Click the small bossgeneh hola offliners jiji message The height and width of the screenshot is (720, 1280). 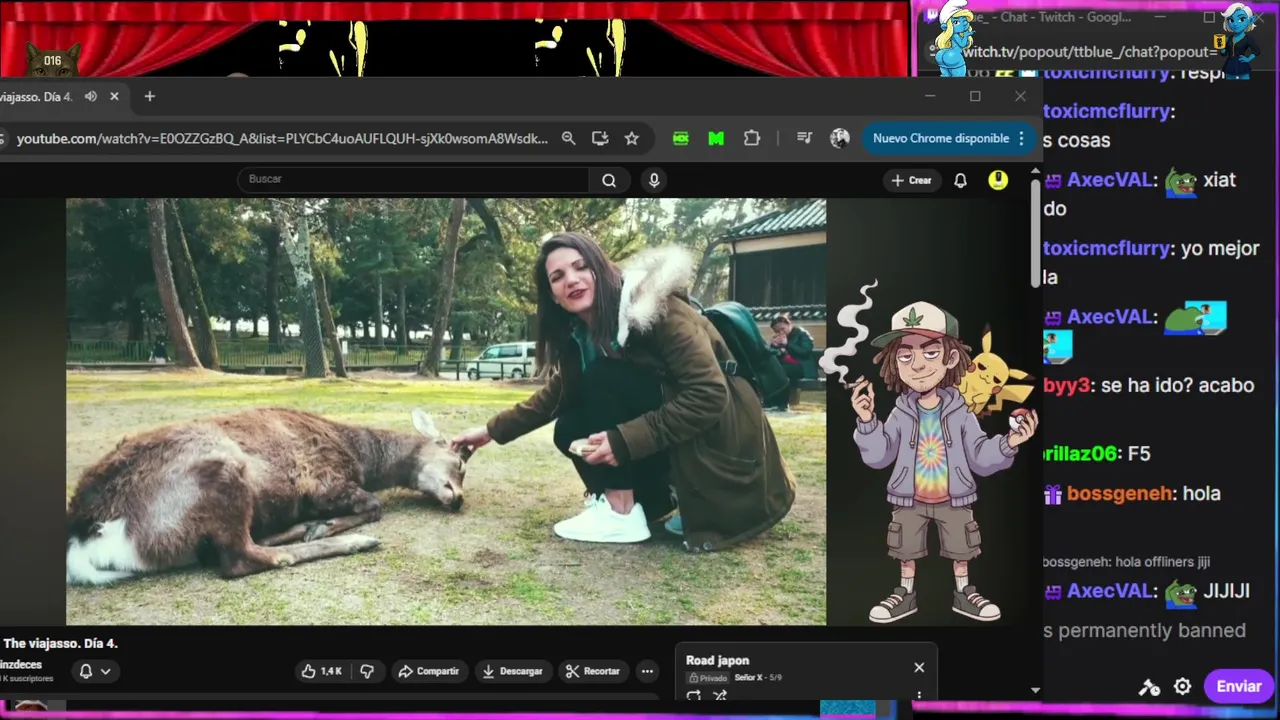click(x=1126, y=562)
